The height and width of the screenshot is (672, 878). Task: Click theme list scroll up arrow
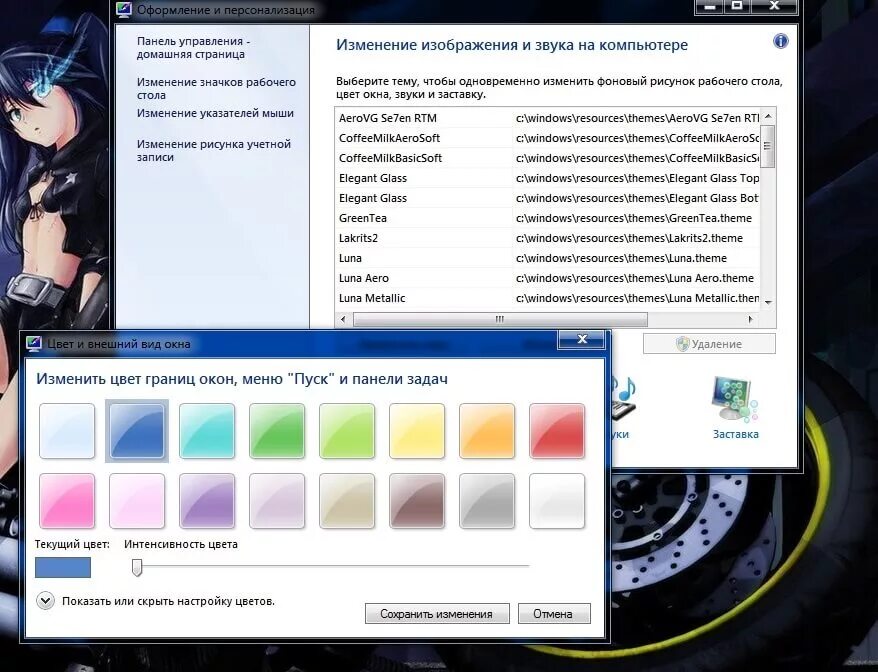pyautogui.click(x=768, y=116)
